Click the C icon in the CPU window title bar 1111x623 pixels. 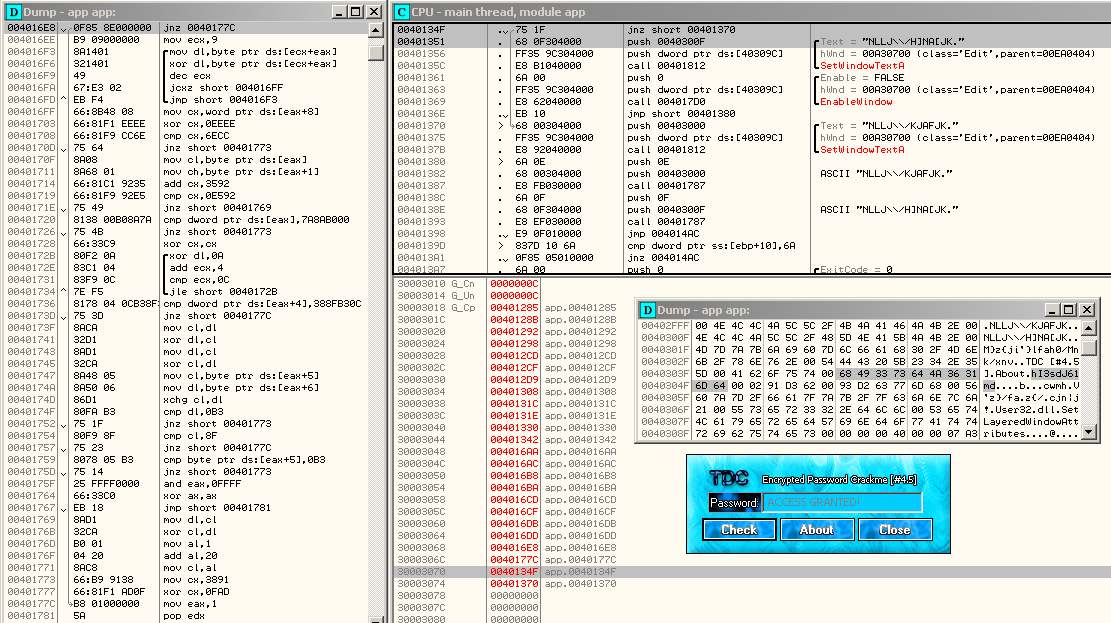click(x=401, y=11)
